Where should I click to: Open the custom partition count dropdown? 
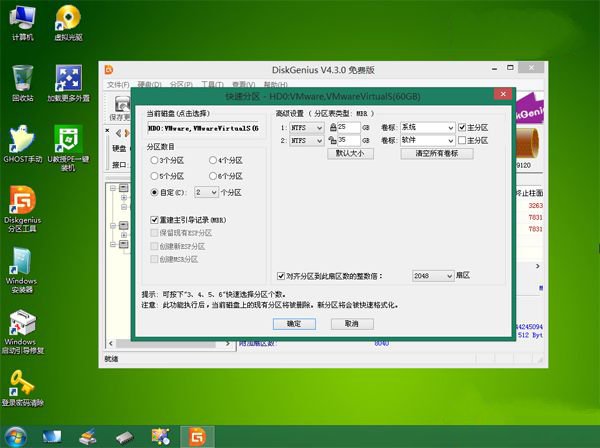pos(207,192)
